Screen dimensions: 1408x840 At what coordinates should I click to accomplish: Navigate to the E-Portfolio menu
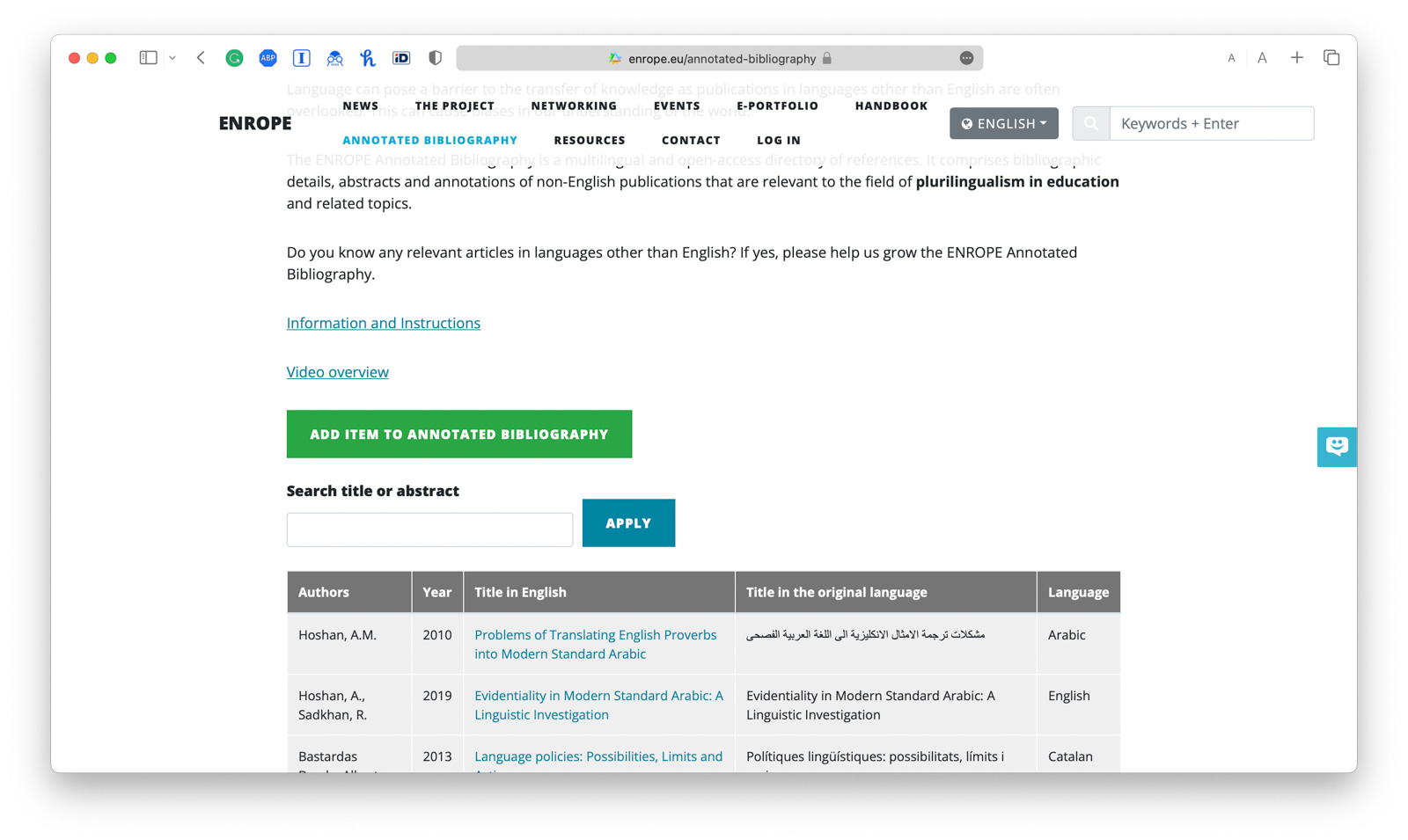tap(777, 106)
